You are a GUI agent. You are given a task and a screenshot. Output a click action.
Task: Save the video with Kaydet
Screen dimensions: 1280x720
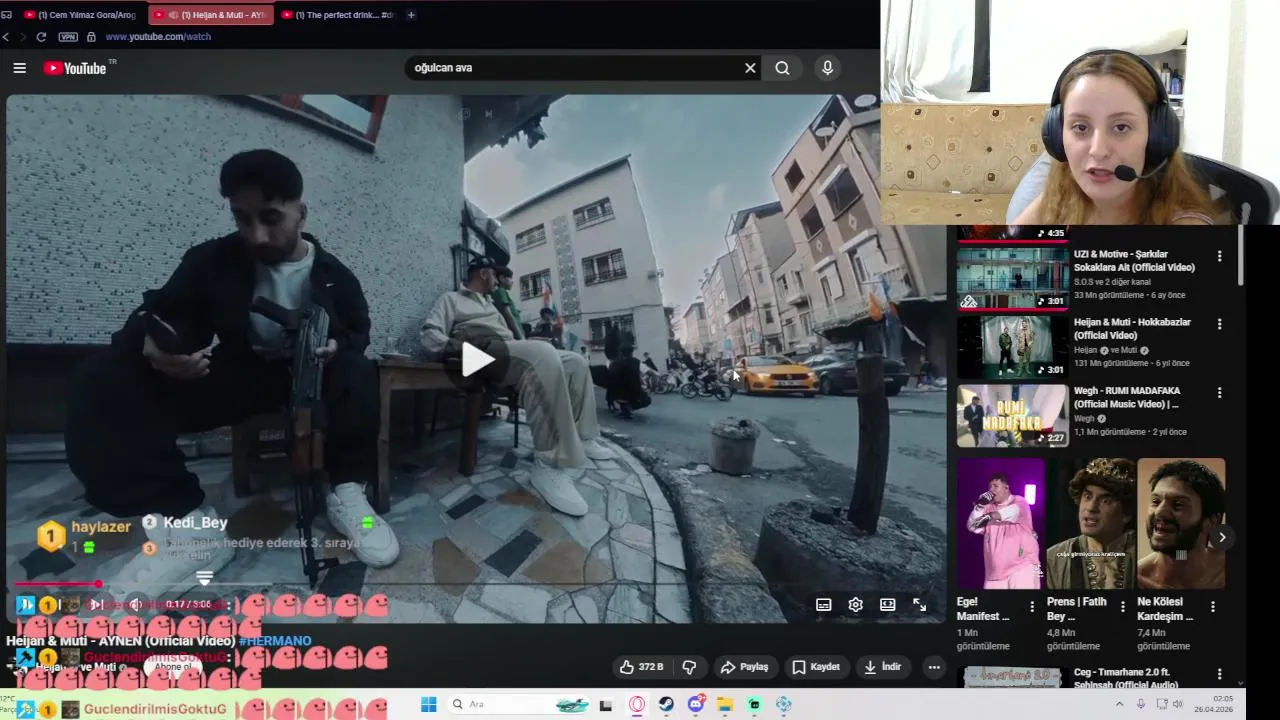click(816, 667)
